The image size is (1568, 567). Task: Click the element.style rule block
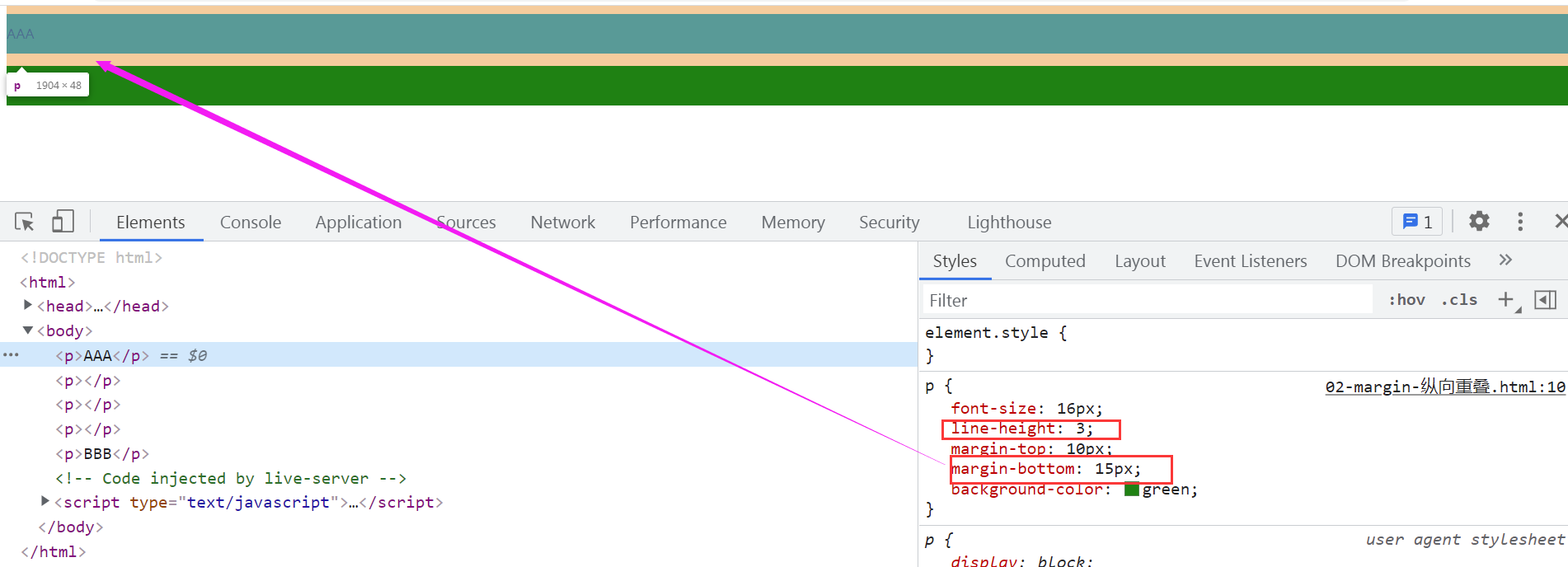pos(1243,344)
